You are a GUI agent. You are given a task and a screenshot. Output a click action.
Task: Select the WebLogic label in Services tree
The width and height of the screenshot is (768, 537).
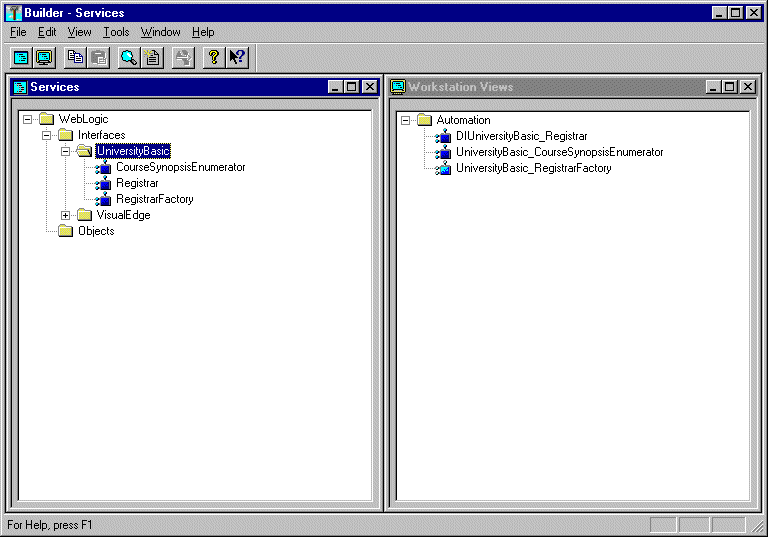(x=83, y=119)
